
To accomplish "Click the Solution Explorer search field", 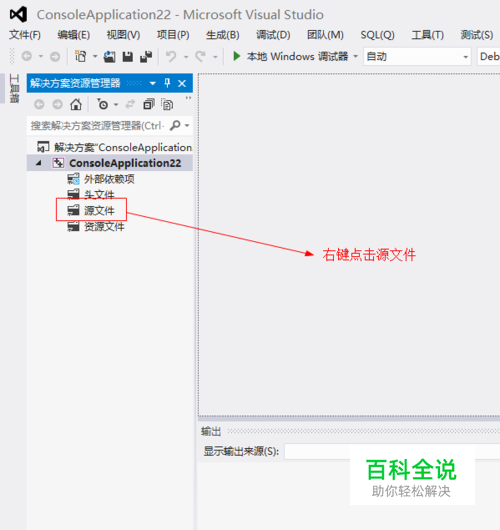I will (x=98, y=126).
